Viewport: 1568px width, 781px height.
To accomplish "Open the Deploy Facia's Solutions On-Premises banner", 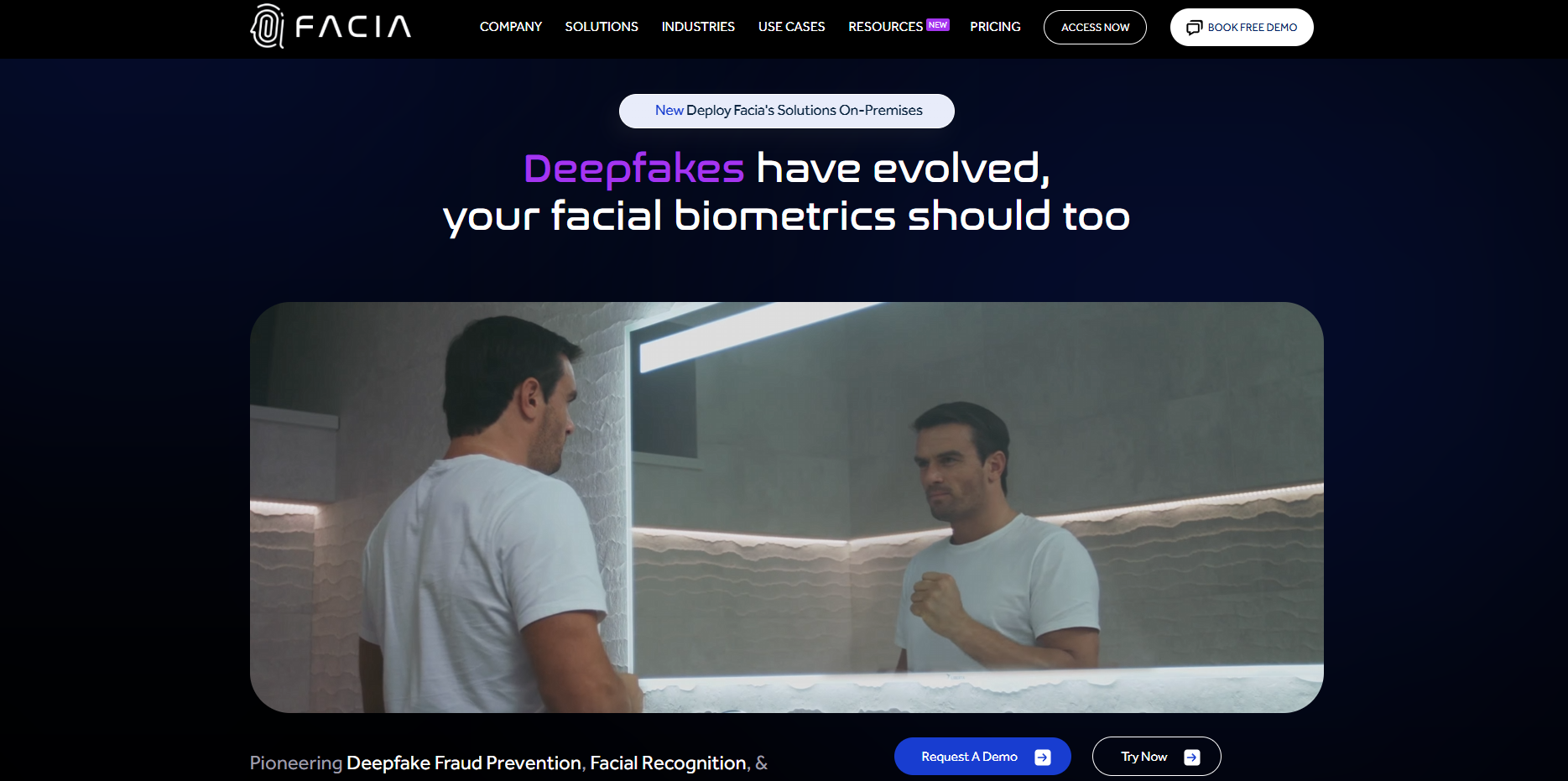I will pos(786,110).
